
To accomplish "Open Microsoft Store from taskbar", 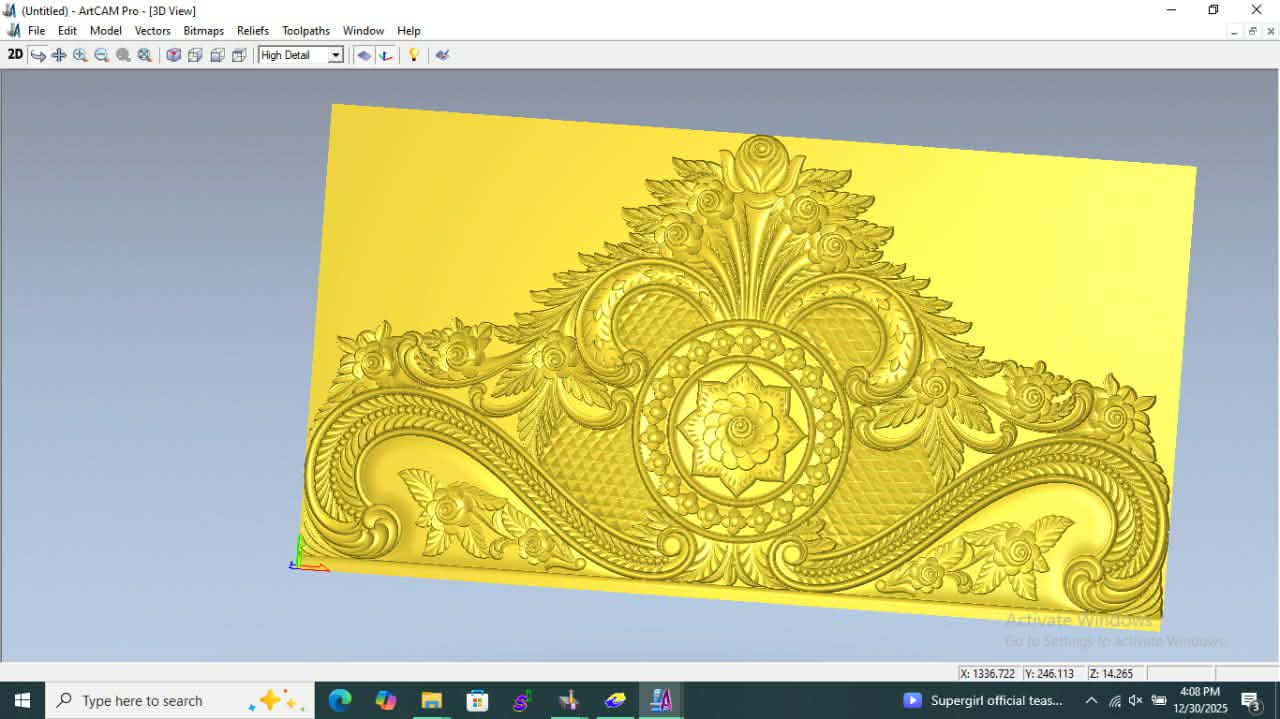I will 477,700.
